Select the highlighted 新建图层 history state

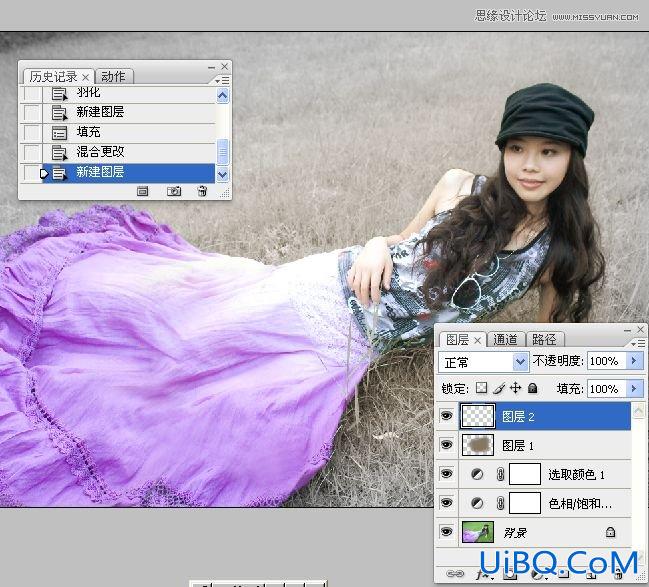click(x=129, y=173)
